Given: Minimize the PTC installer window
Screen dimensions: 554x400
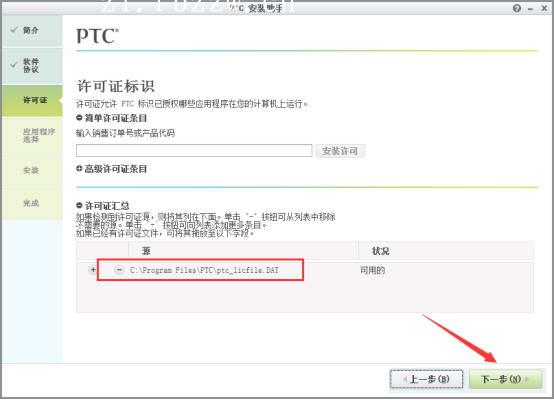Looking at the screenshot, I should pos(530,9).
